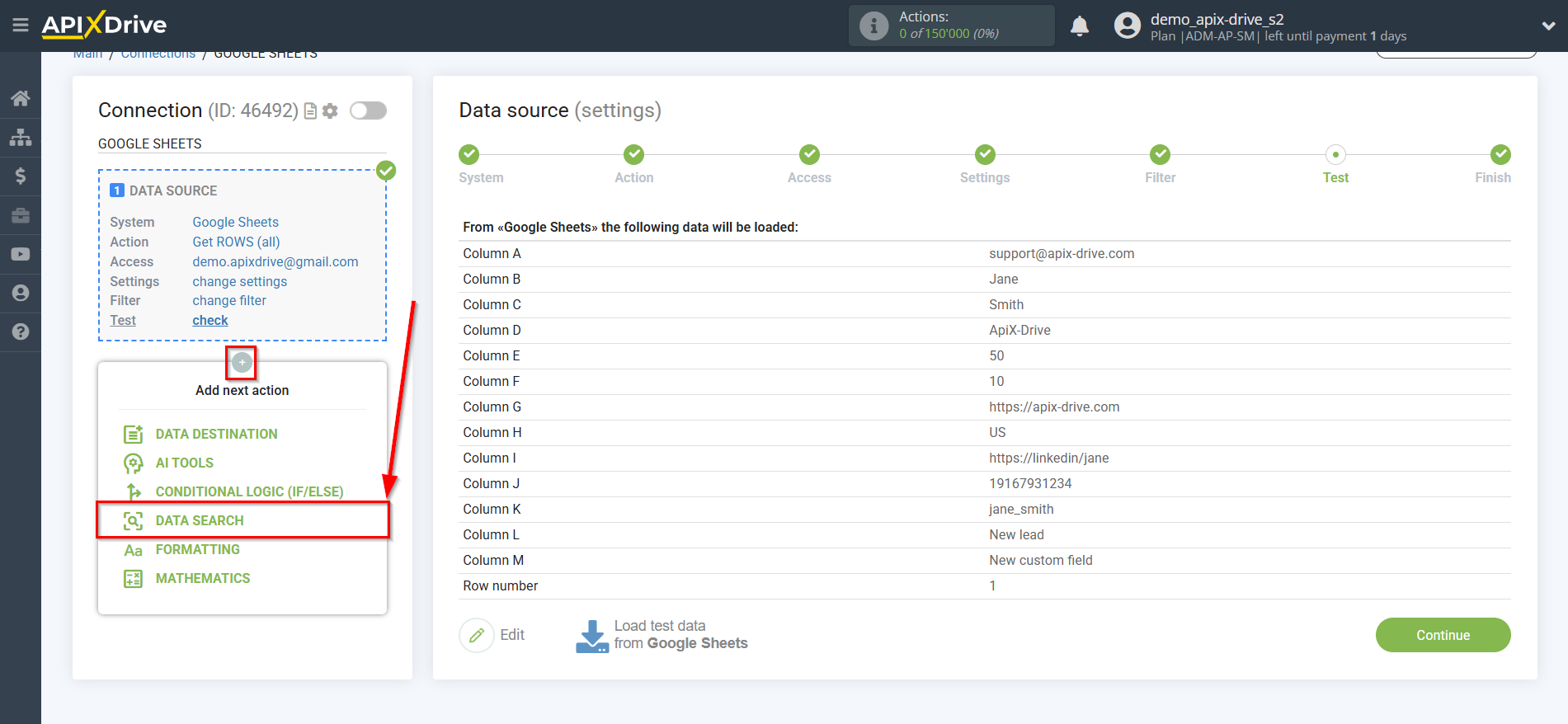Image resolution: width=1568 pixels, height=724 pixels.
Task: Click the Formatting Aa icon
Action: point(133,550)
